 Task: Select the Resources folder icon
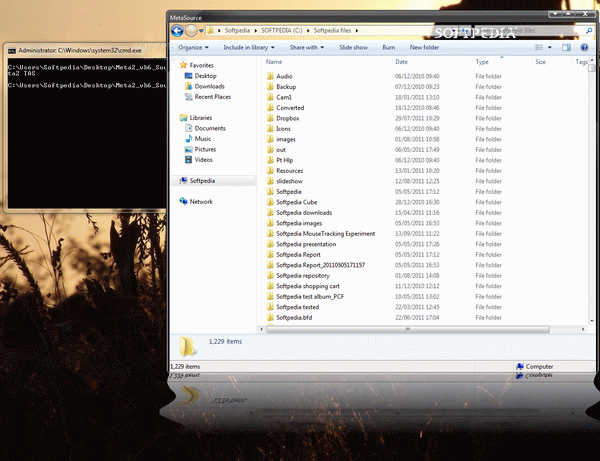tap(270, 171)
